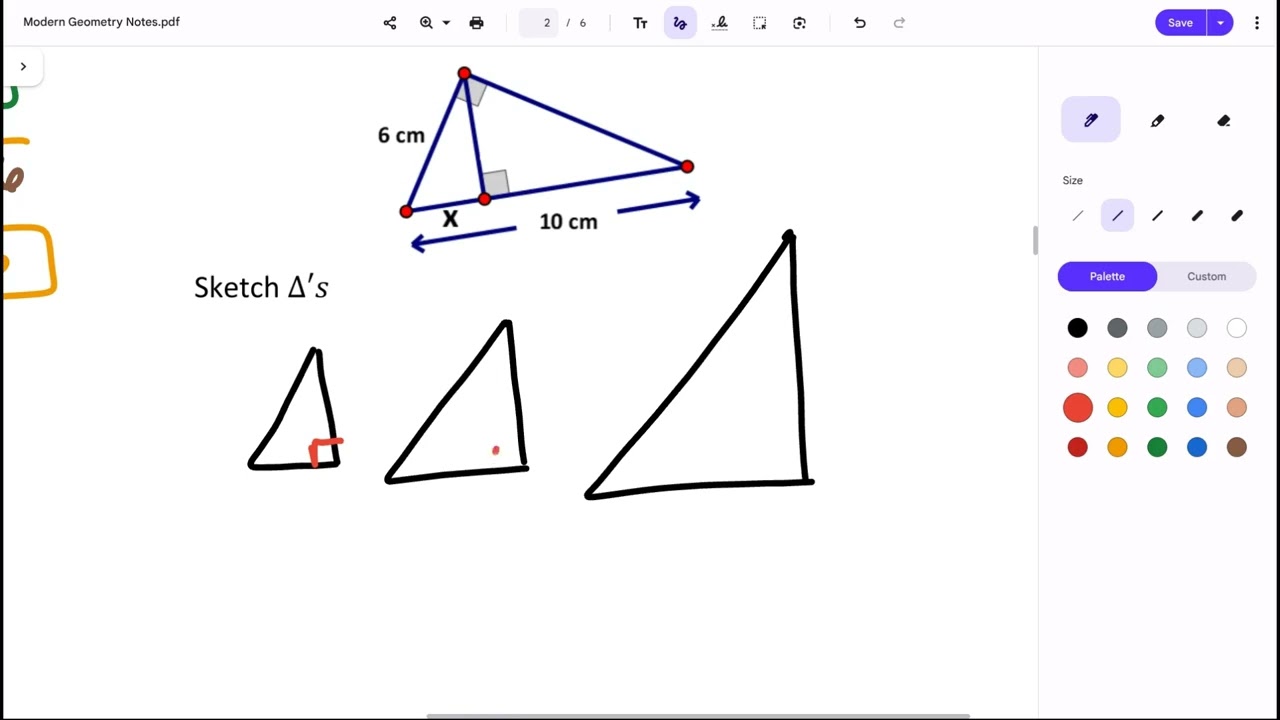Pick the light tan color swatch
Viewport: 1280px width, 720px height.
click(x=1237, y=368)
